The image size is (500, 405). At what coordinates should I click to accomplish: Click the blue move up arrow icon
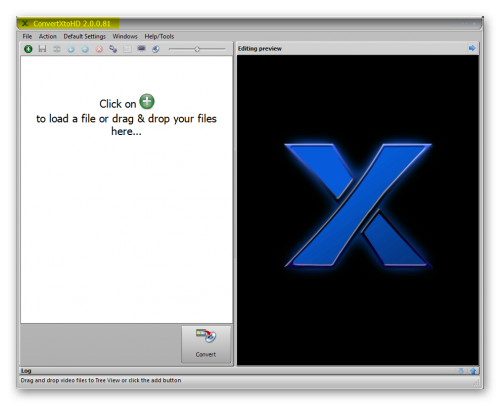[85, 49]
